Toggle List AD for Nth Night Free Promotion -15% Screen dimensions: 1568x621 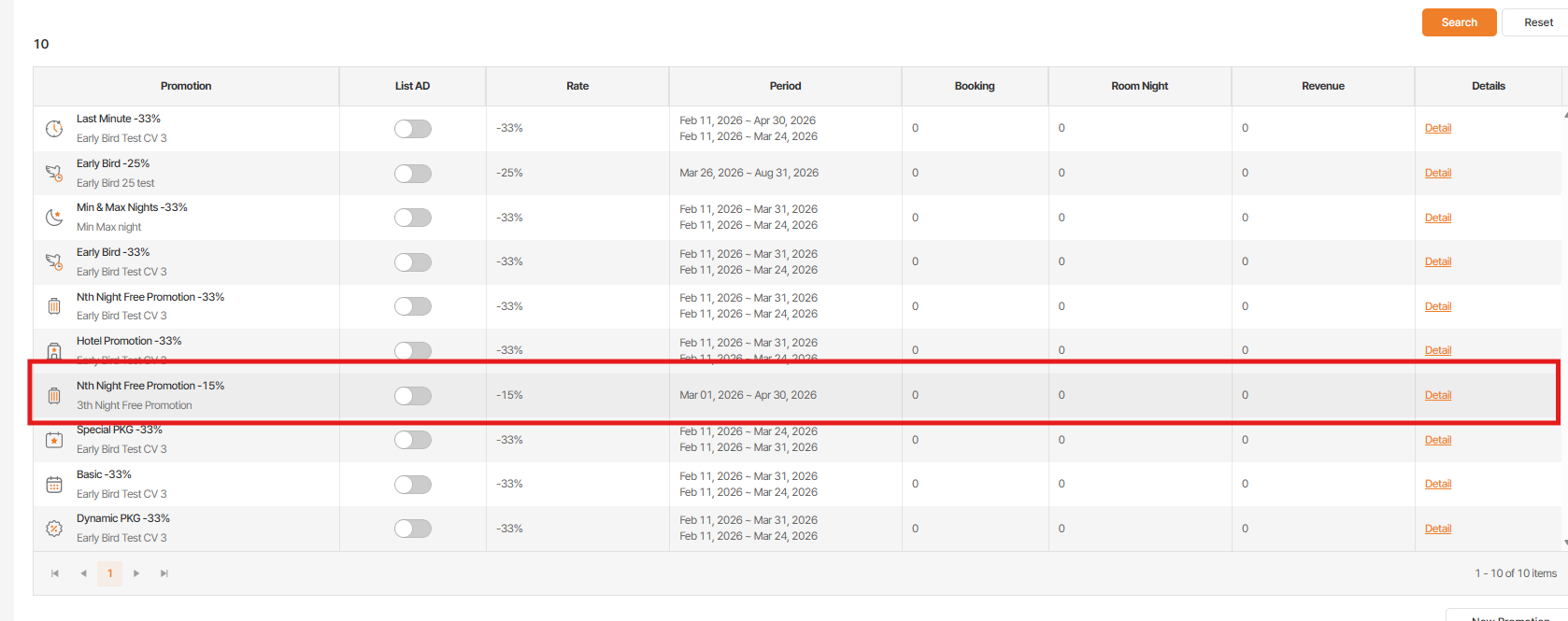coord(412,396)
